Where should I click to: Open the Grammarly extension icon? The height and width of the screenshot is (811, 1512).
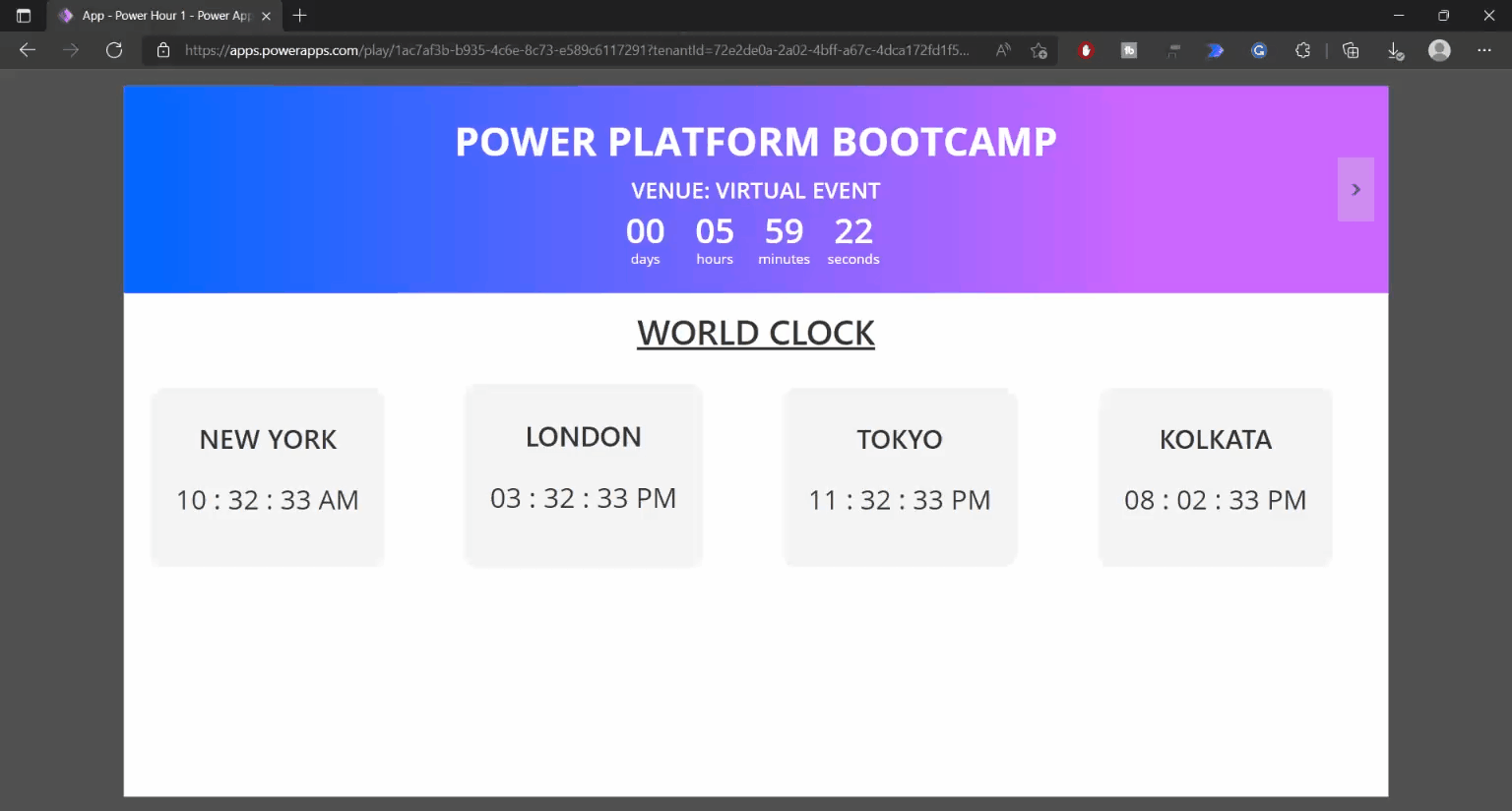click(1259, 50)
